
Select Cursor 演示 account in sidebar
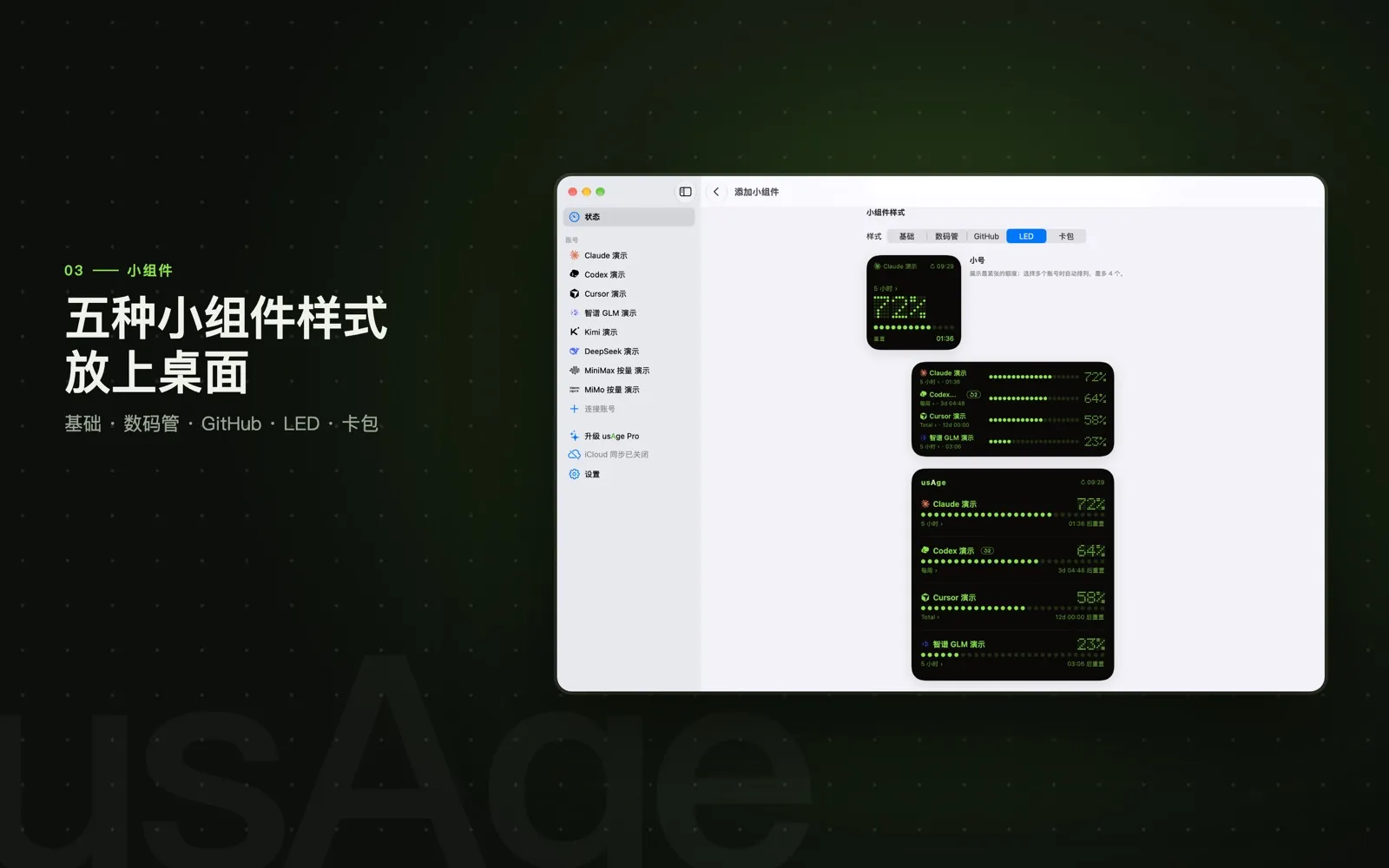[x=629, y=293]
